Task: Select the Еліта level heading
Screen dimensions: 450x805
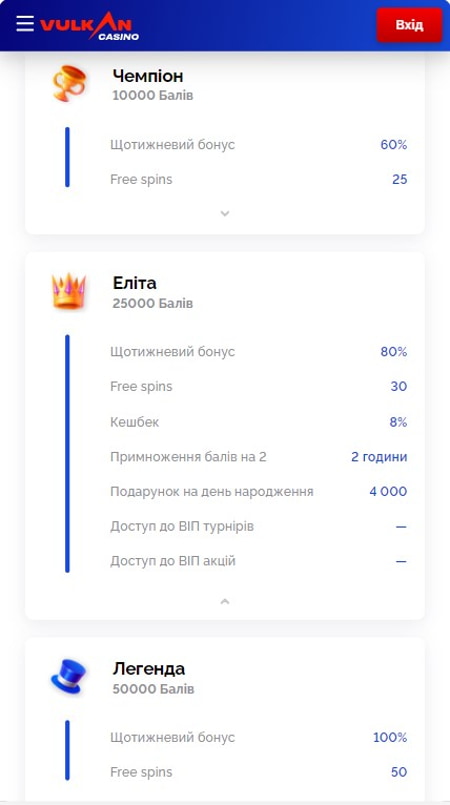Action: pos(134,283)
